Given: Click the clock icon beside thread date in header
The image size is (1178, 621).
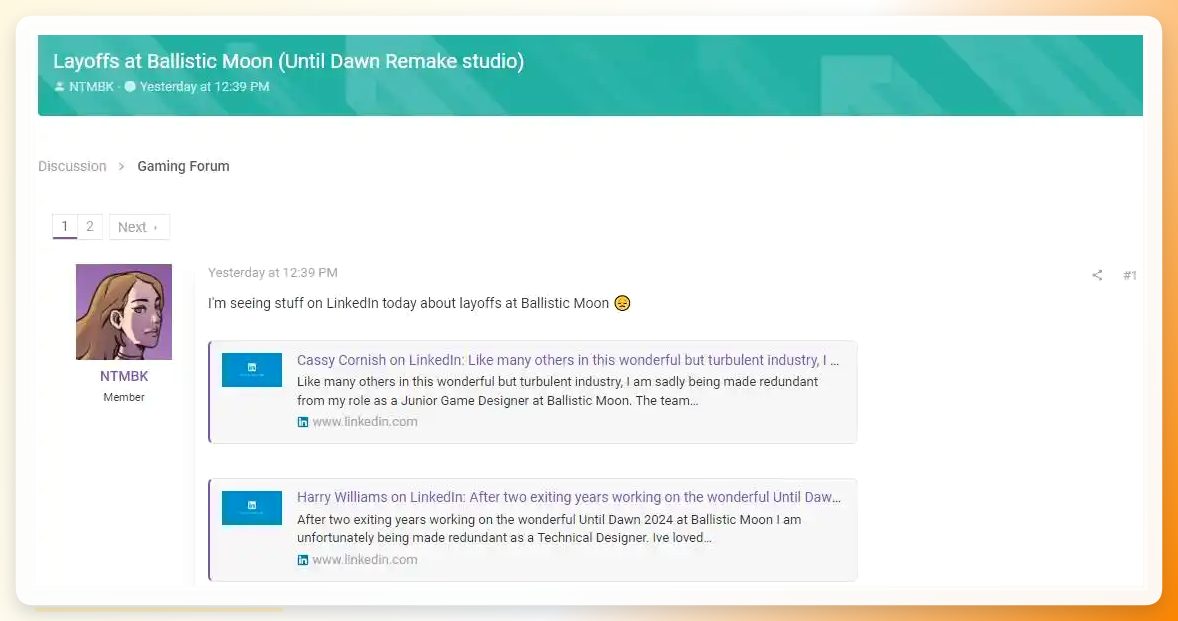Looking at the screenshot, I should coord(130,86).
